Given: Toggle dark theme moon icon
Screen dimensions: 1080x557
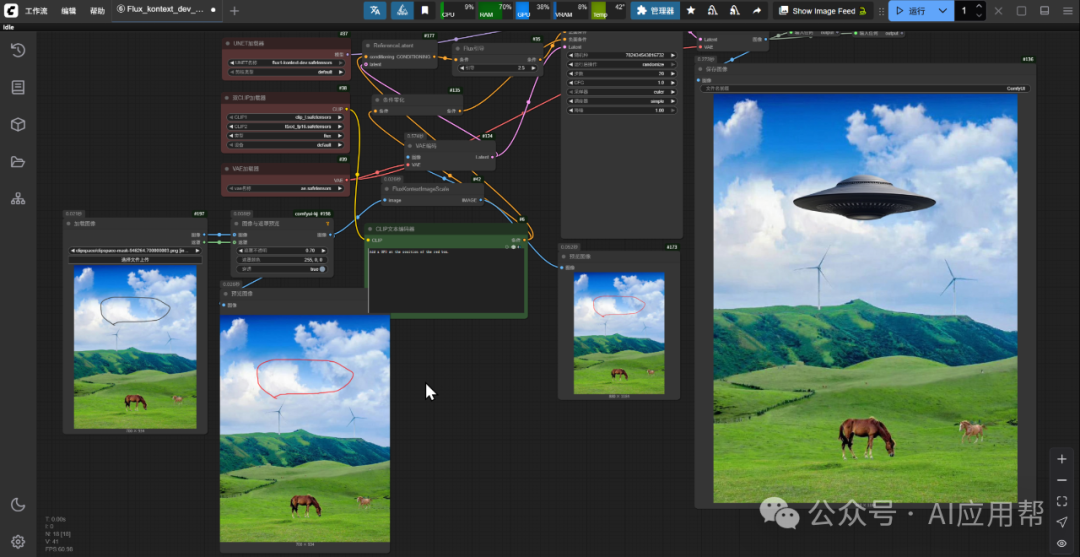Looking at the screenshot, I should (18, 505).
